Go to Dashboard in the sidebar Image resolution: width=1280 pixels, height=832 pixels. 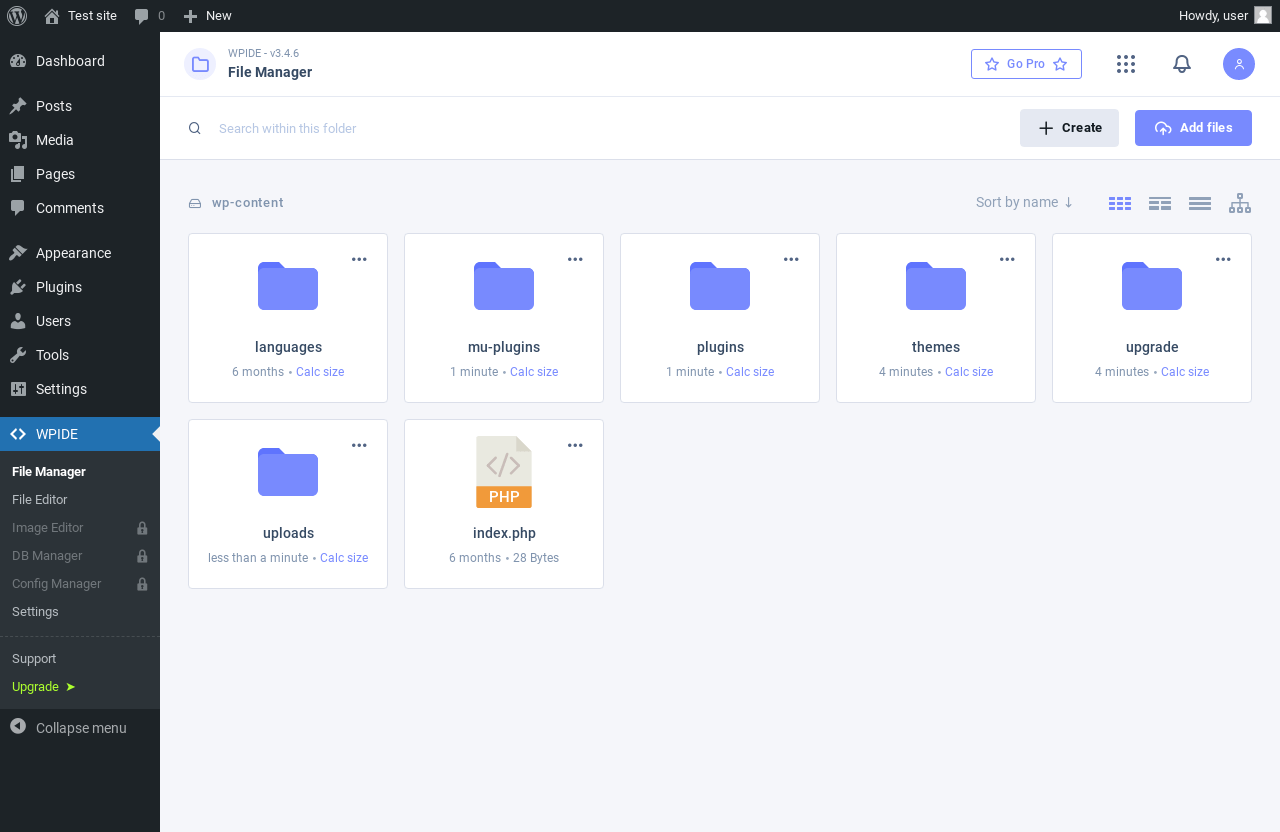[80, 61]
